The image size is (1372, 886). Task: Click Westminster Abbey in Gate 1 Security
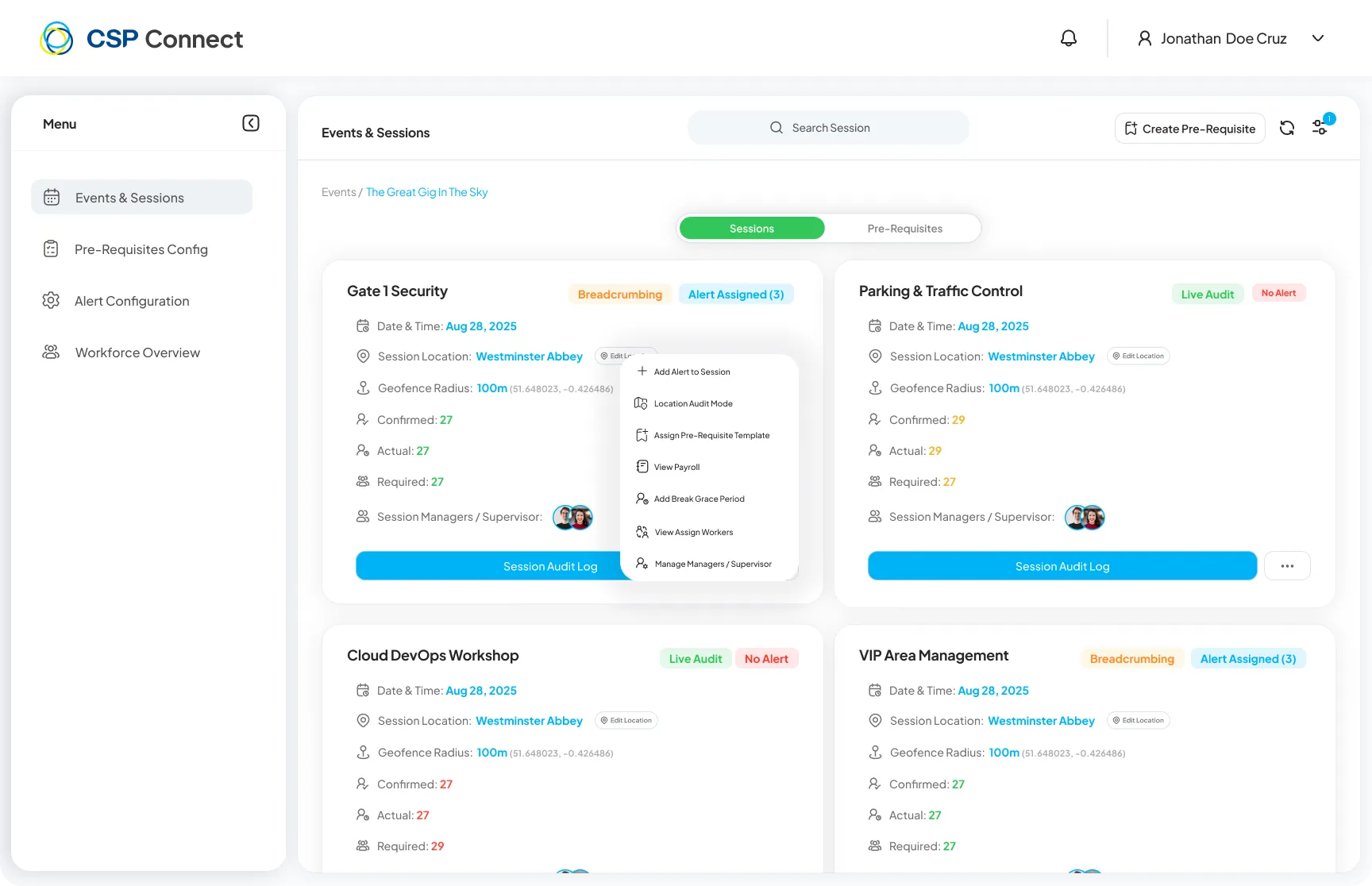[529, 356]
